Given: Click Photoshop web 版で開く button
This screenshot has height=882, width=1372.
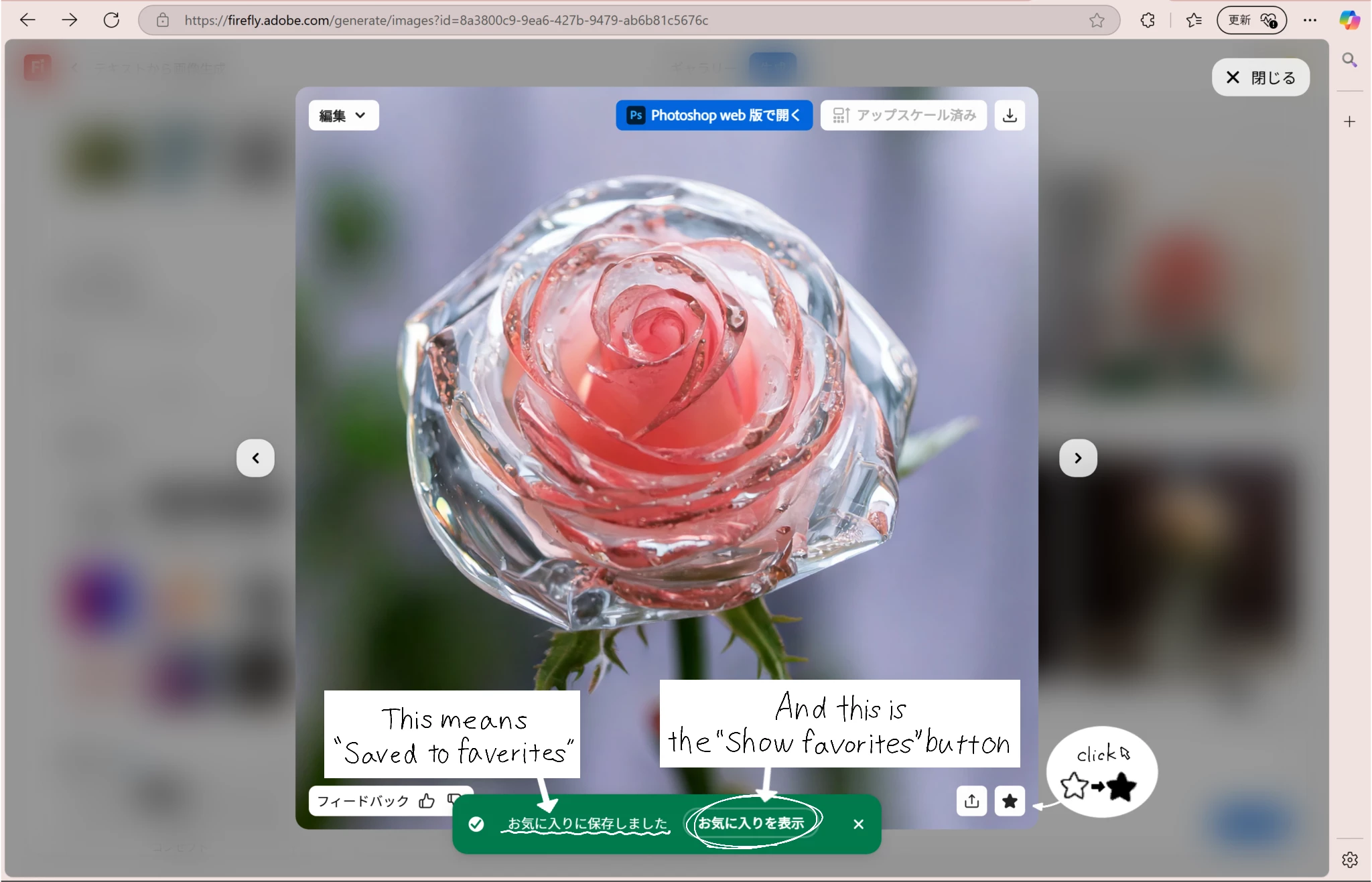Looking at the screenshot, I should pos(714,115).
